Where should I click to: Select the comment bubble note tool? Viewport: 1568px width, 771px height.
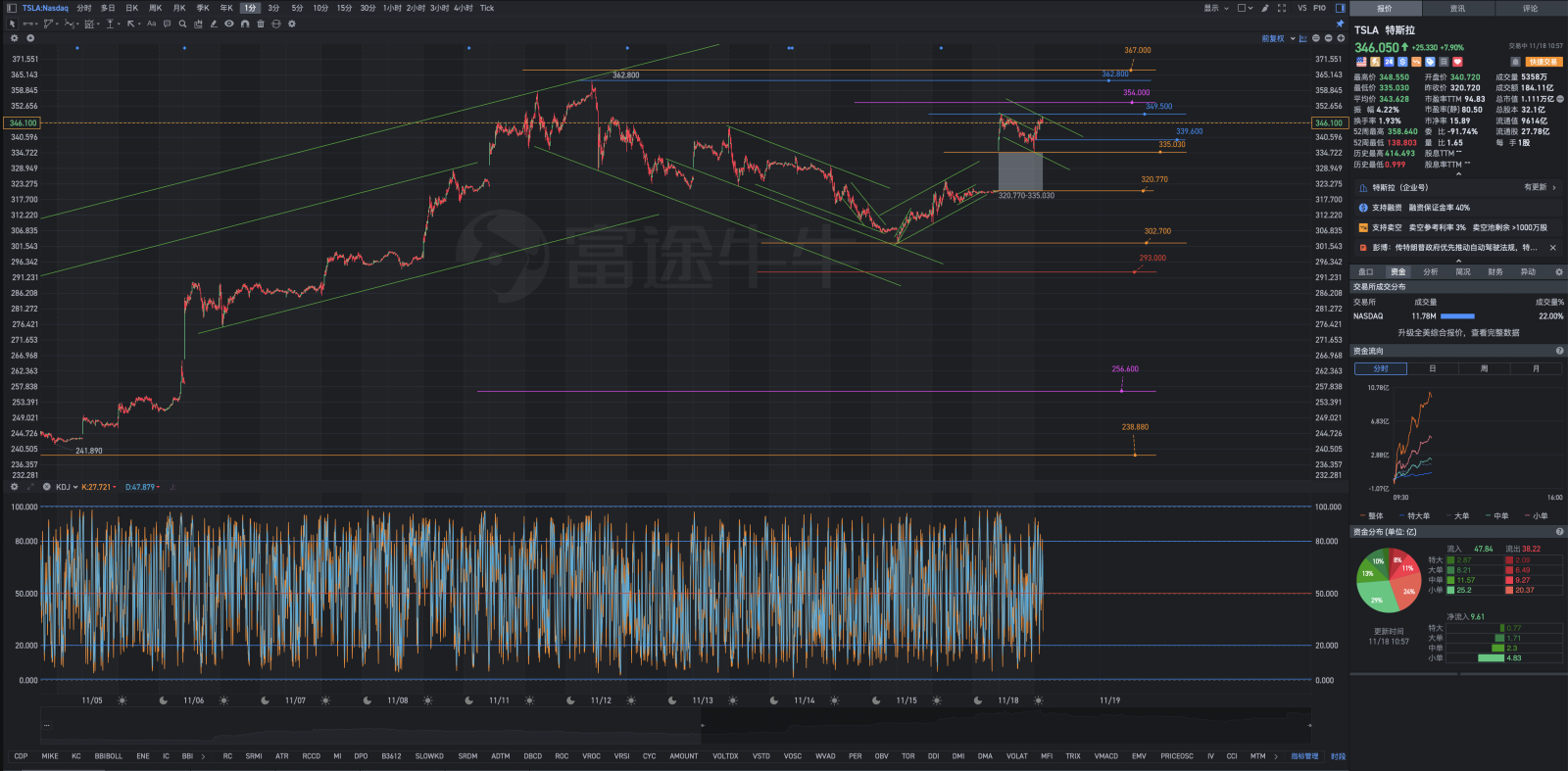coord(167,24)
